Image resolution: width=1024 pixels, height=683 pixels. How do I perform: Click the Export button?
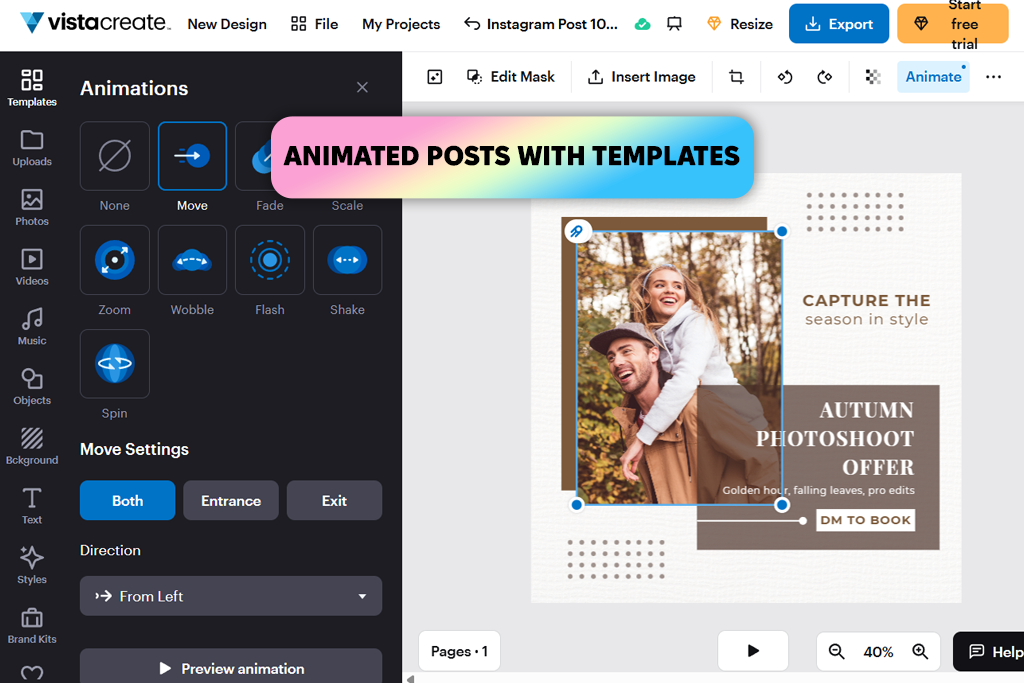point(839,24)
